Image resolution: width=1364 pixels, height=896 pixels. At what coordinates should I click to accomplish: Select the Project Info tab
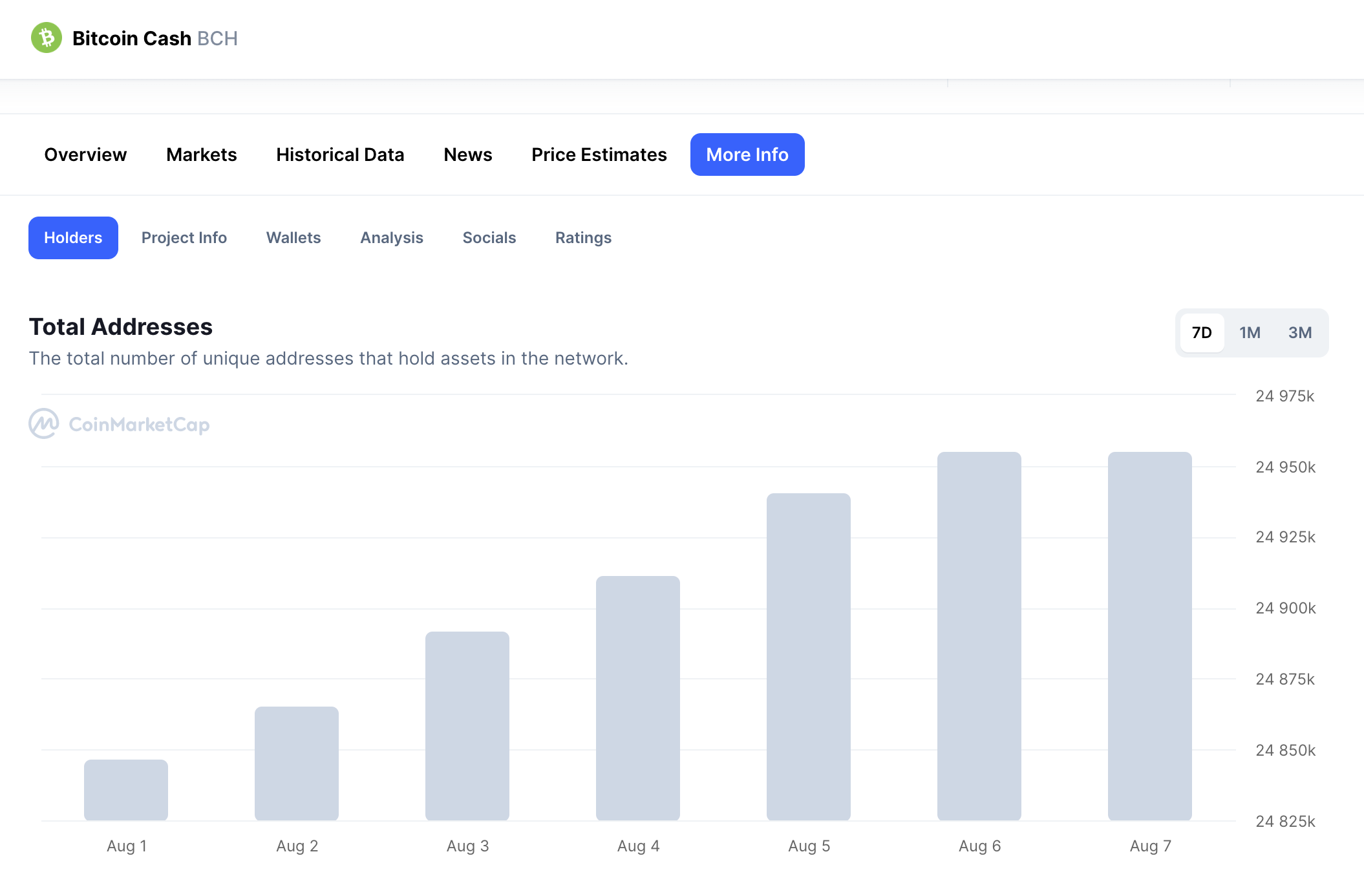(184, 237)
